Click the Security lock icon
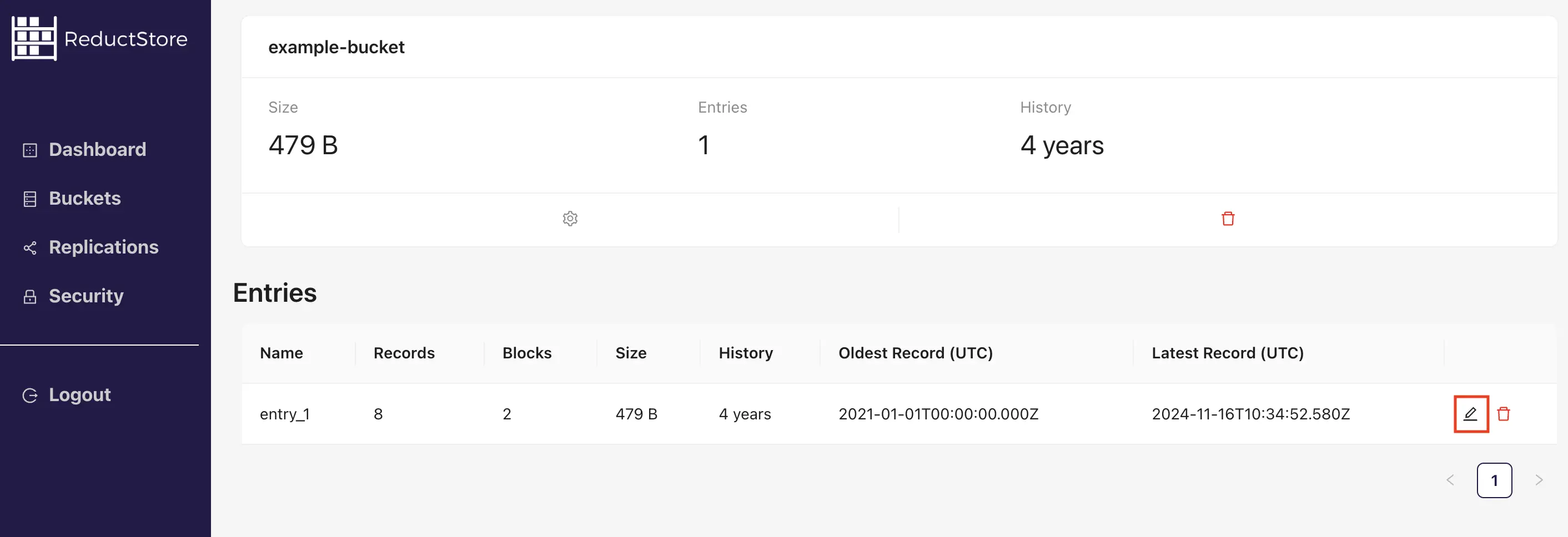 [x=29, y=296]
